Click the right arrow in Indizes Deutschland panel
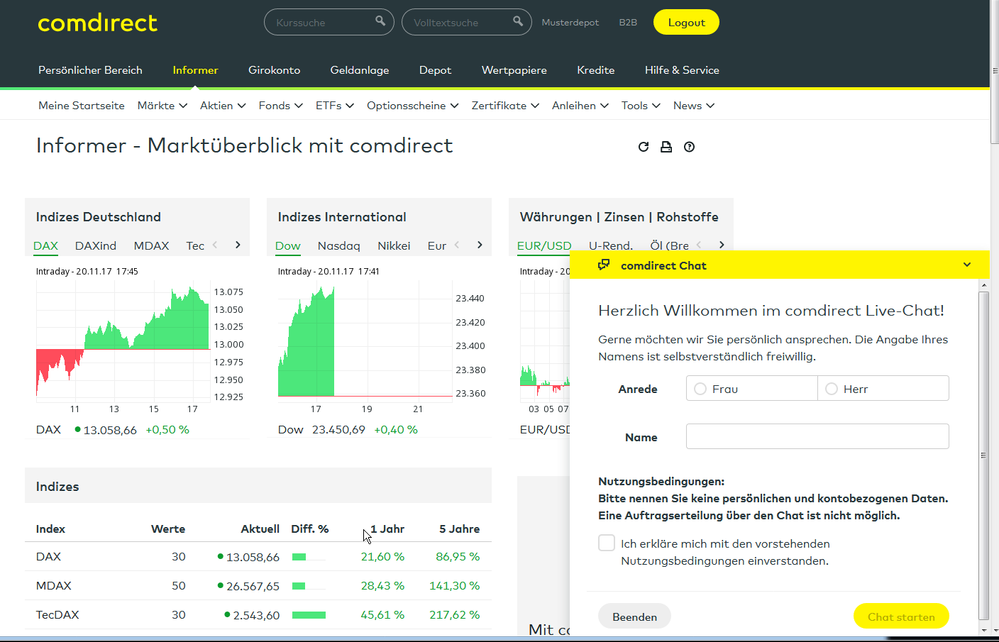This screenshot has width=999, height=642. (x=238, y=244)
